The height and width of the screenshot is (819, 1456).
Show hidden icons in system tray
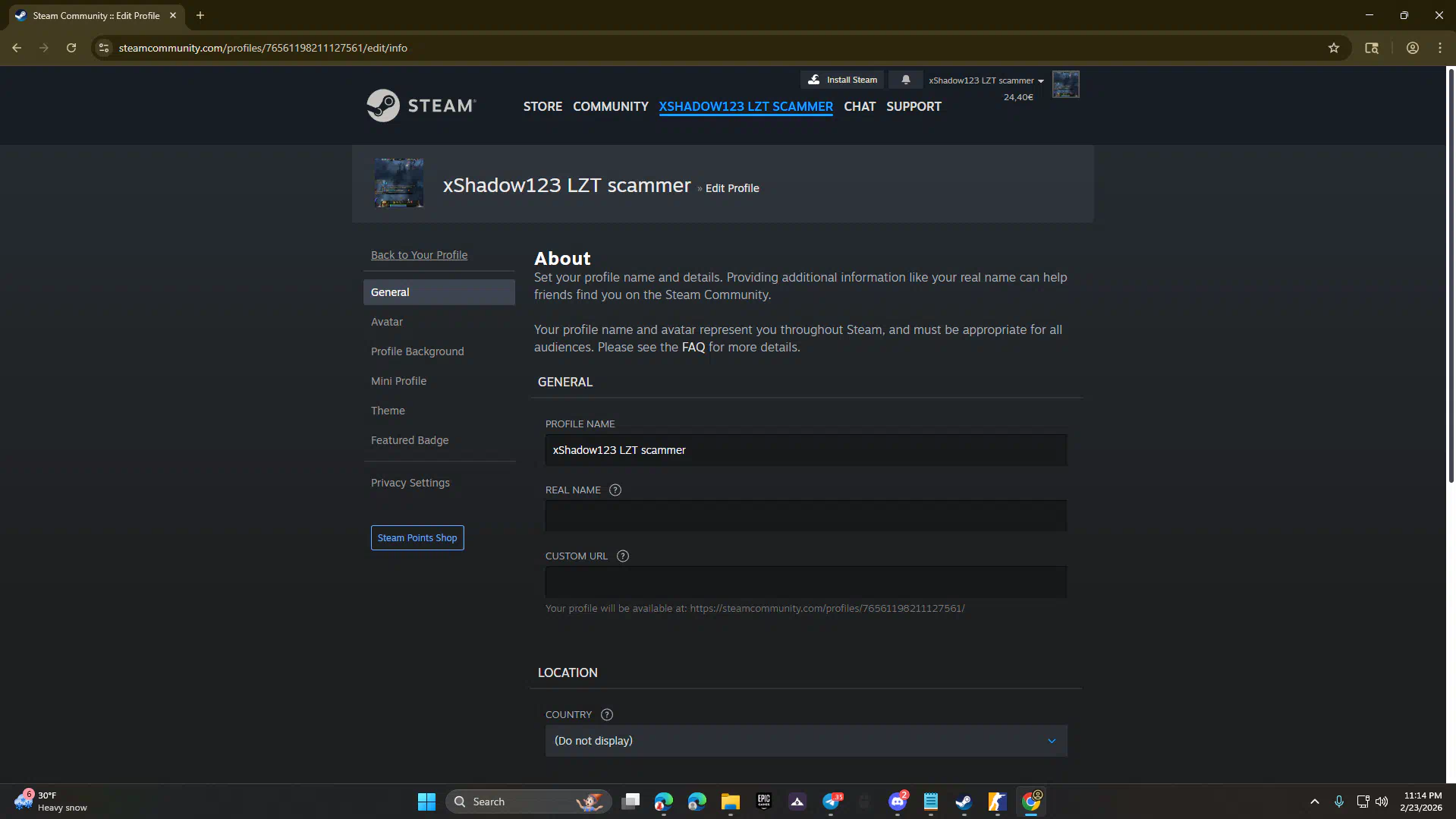pos(1314,802)
